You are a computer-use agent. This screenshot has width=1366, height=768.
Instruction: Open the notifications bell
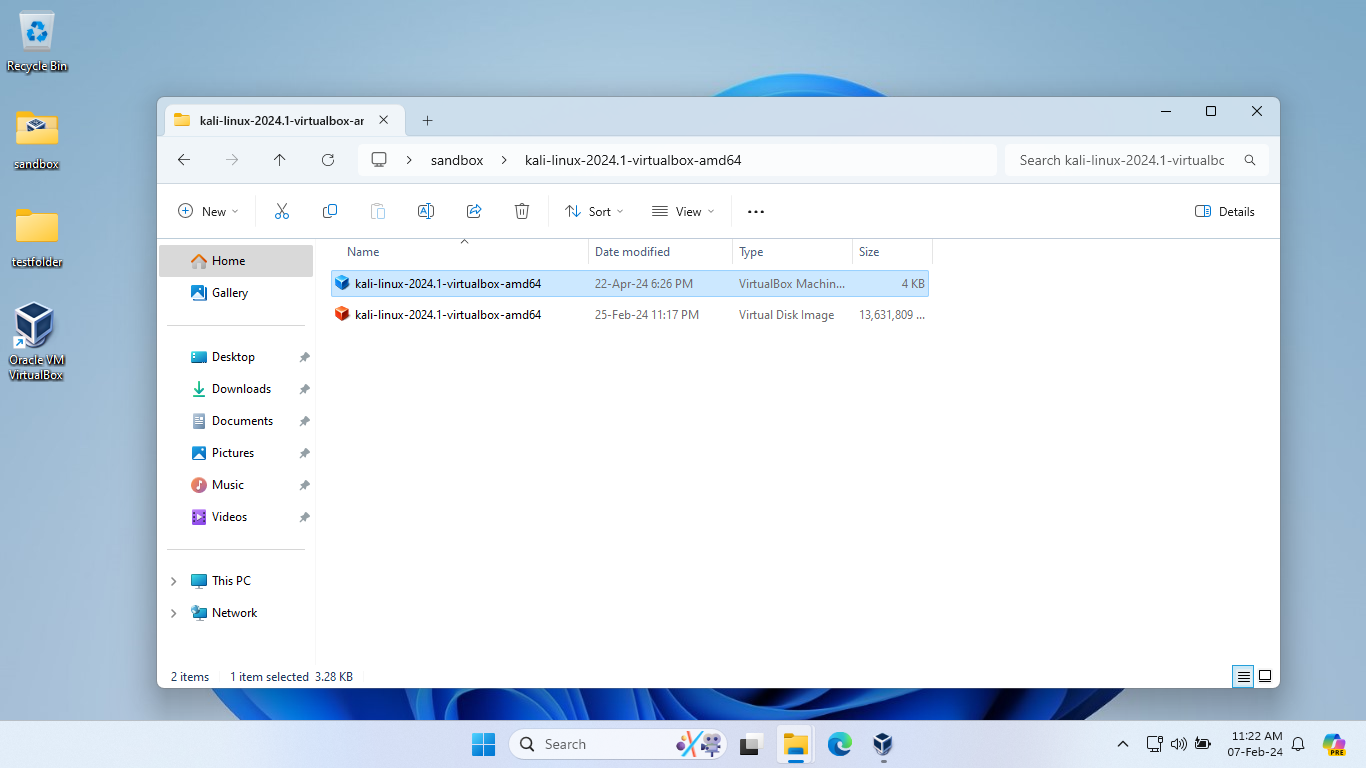(x=1298, y=744)
